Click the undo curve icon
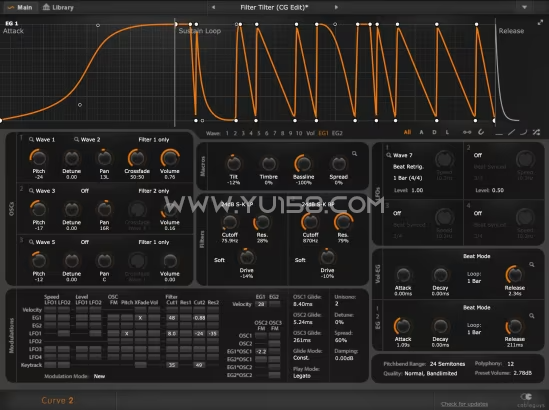This screenshot has width=549, height=410. (x=481, y=132)
